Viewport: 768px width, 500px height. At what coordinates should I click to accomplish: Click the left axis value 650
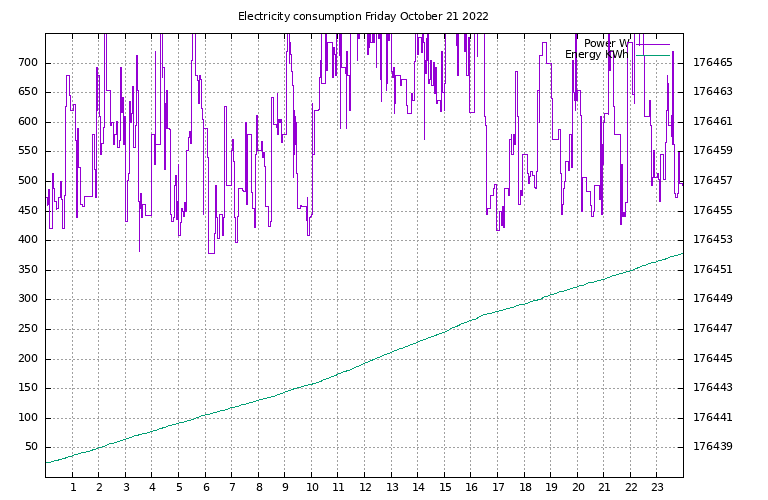(x=28, y=92)
